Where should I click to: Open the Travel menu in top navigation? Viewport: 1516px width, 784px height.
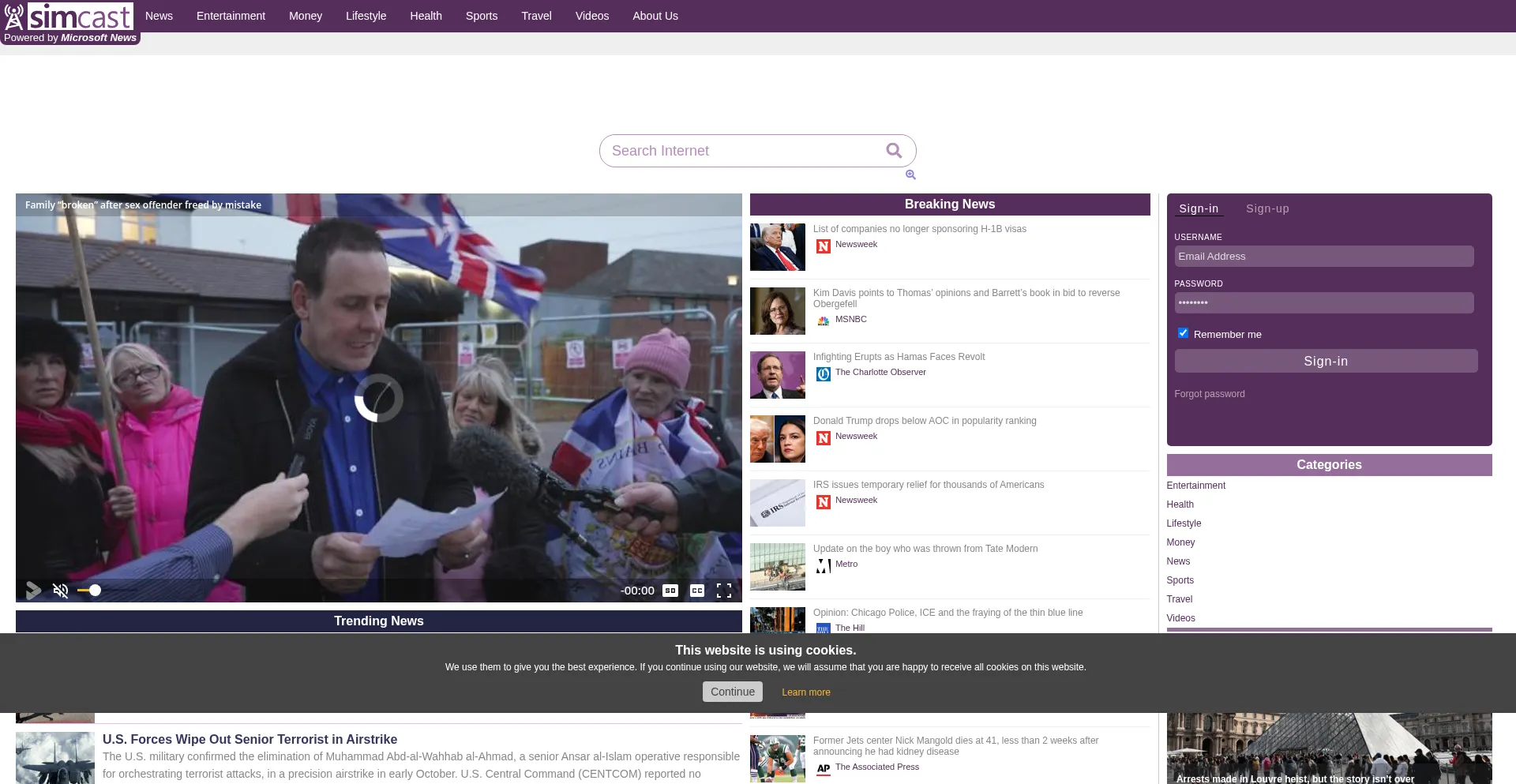536,16
